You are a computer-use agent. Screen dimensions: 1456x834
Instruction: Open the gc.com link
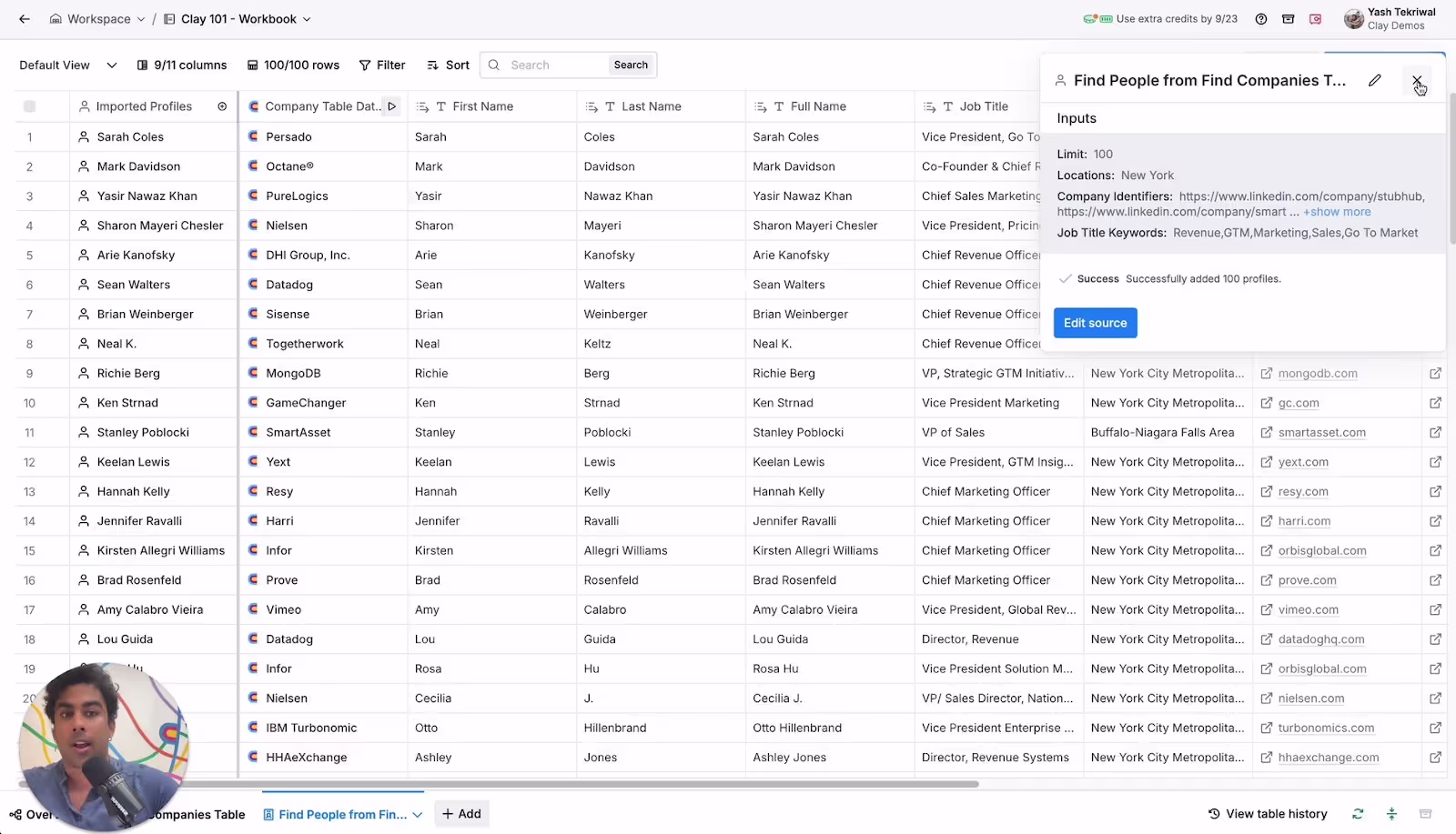pos(1298,403)
